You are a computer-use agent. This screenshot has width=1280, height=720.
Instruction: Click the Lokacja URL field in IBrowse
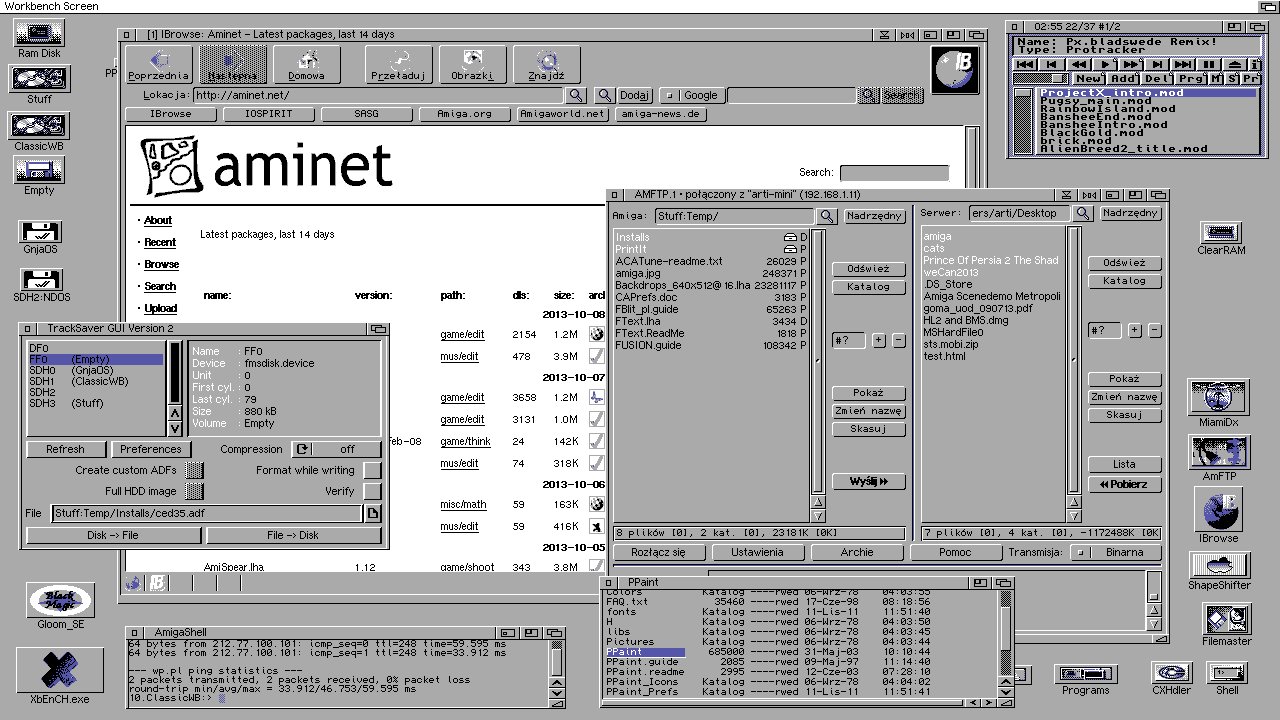[376, 96]
